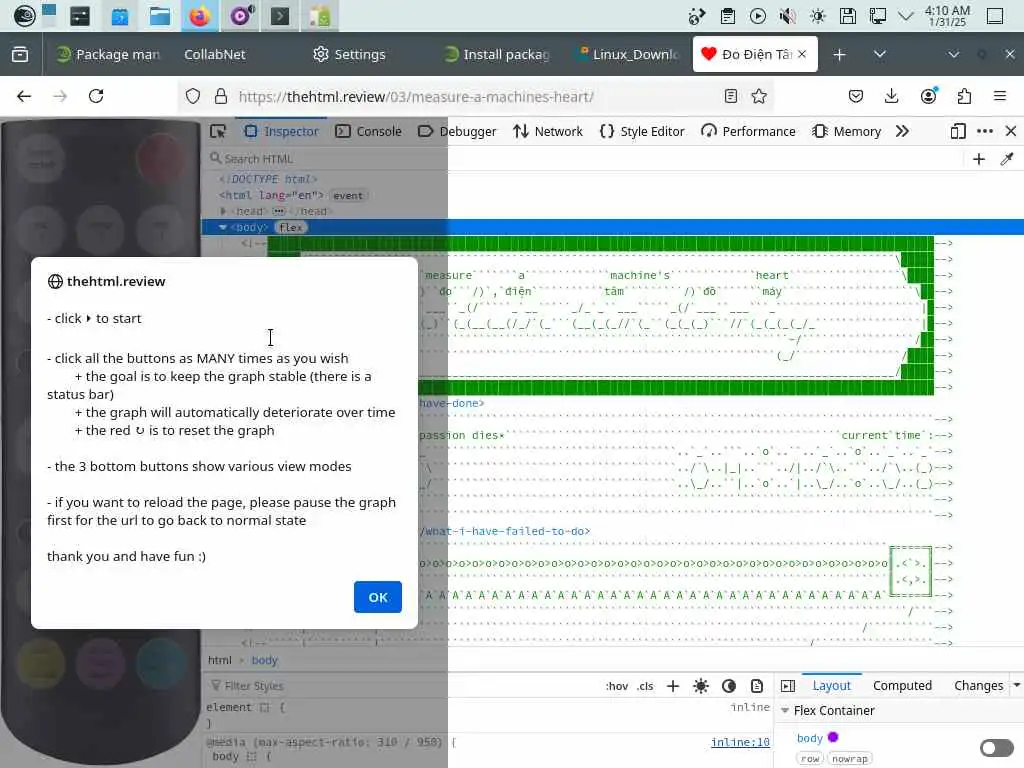Select the Inspector DevTools tab
This screenshot has height=768, width=1024.
point(281,131)
